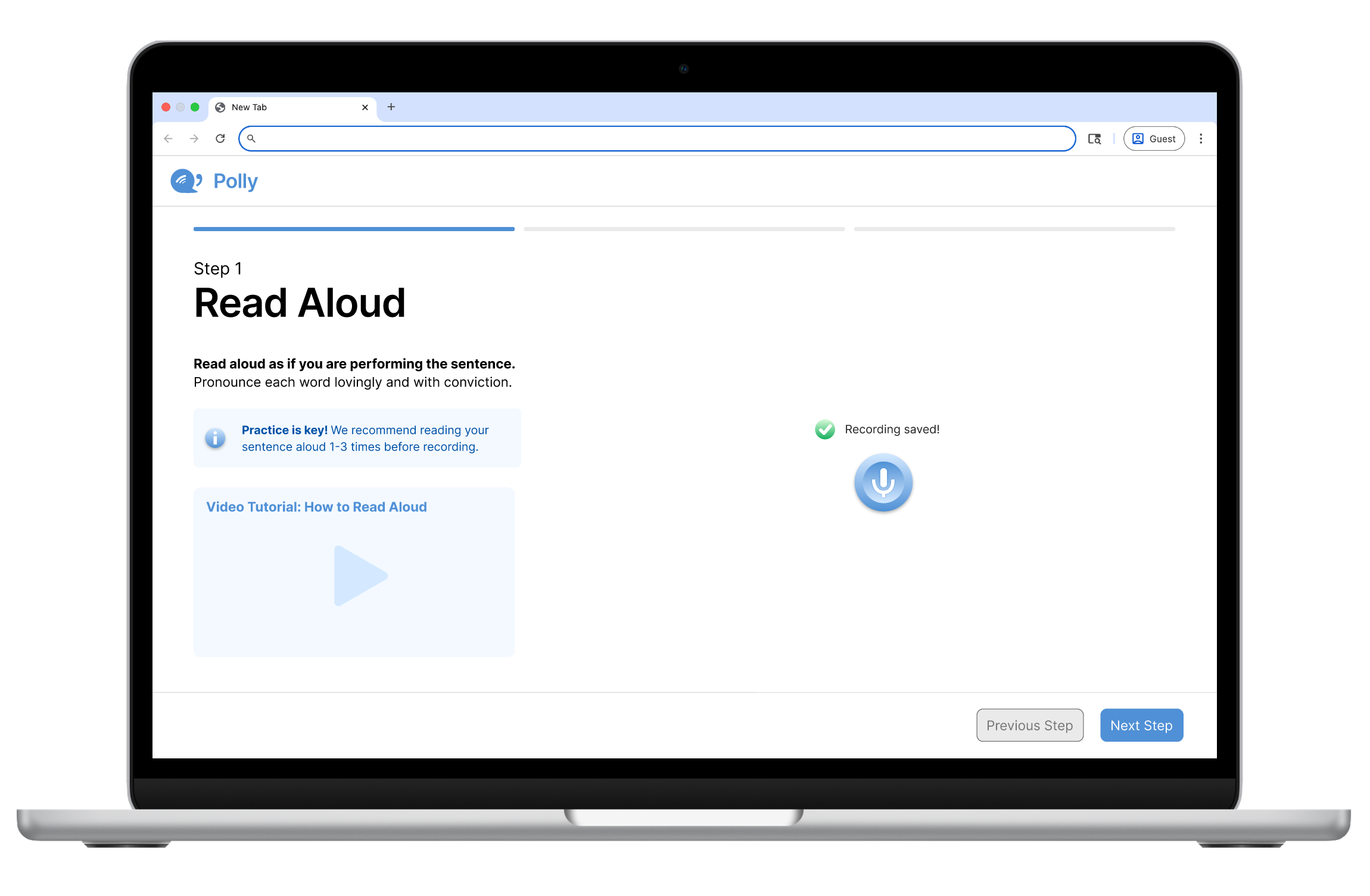The height and width of the screenshot is (896, 1370).
Task: Click the Polly logo icon
Action: tap(186, 181)
